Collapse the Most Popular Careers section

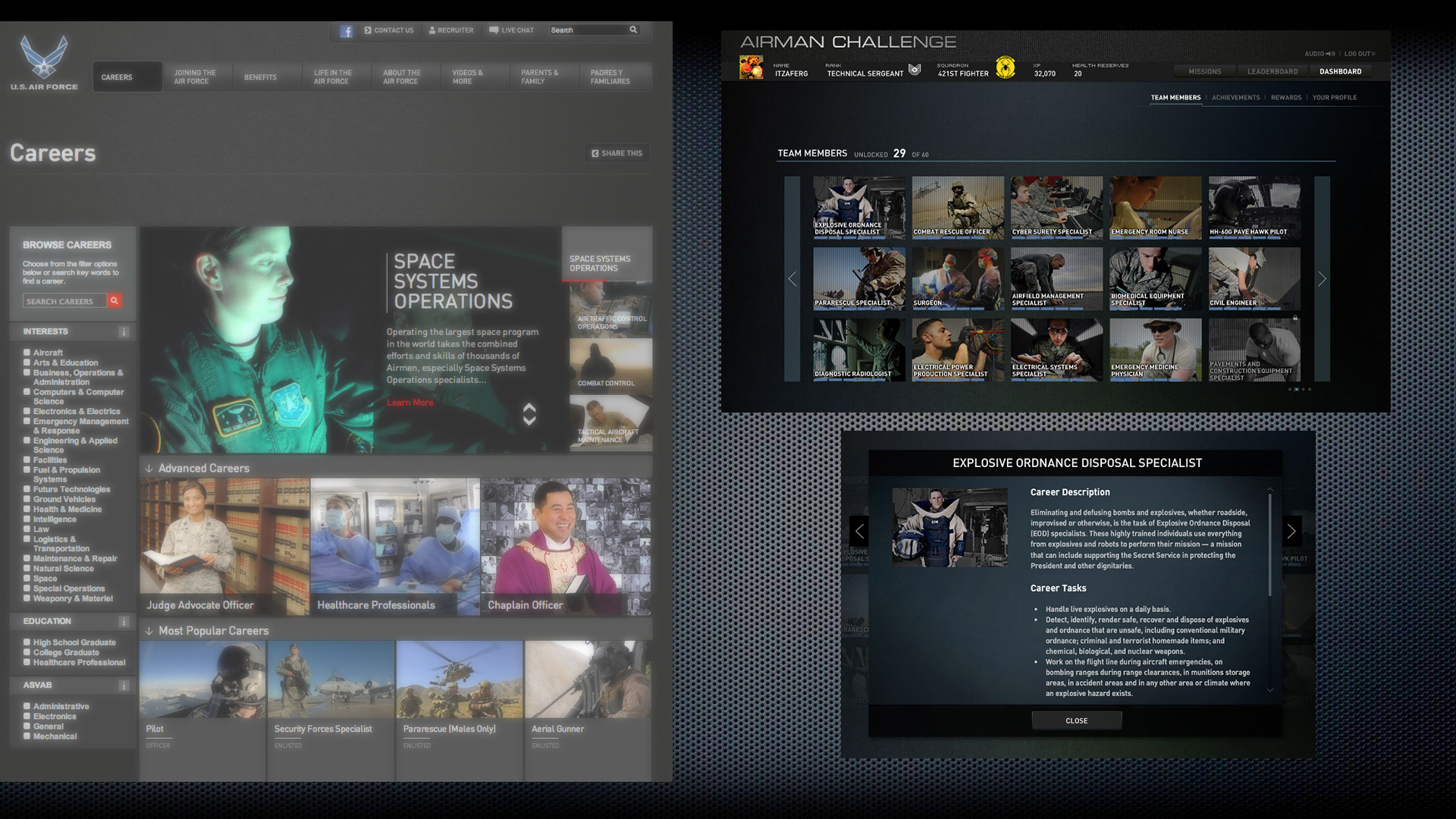(x=149, y=631)
